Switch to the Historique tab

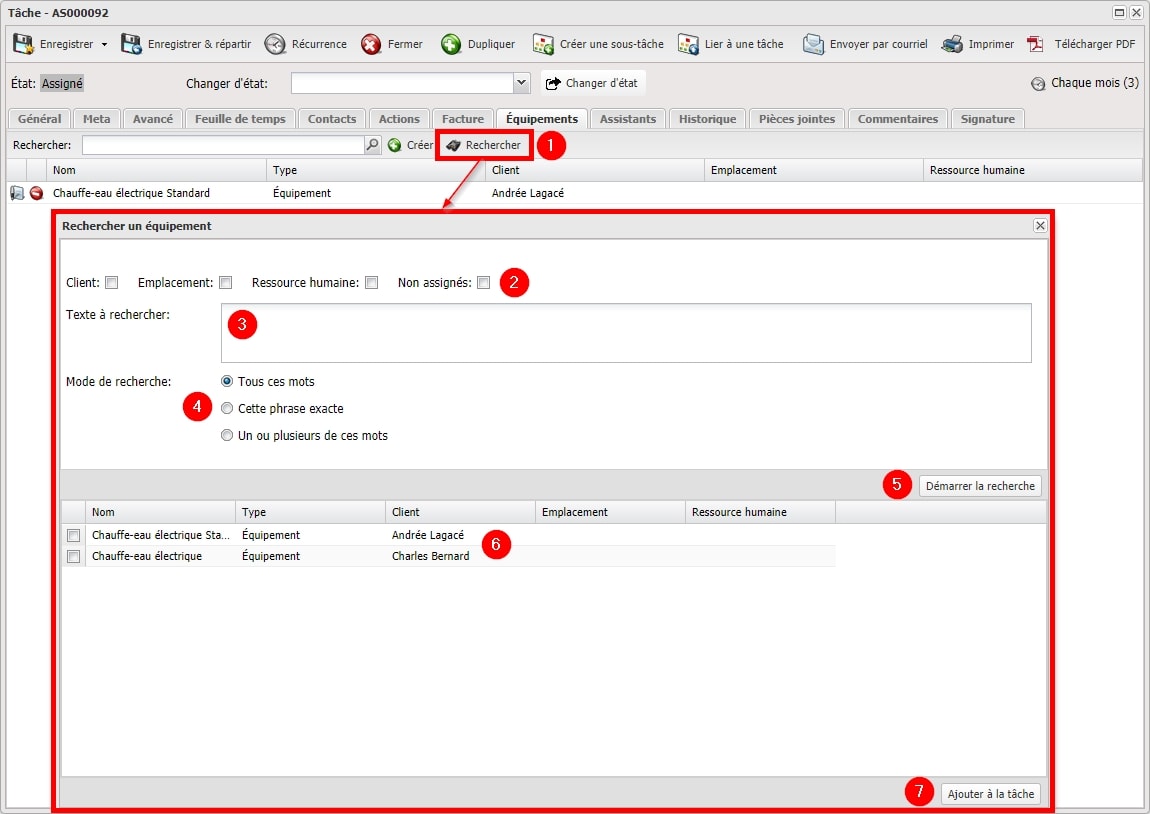pyautogui.click(x=707, y=119)
